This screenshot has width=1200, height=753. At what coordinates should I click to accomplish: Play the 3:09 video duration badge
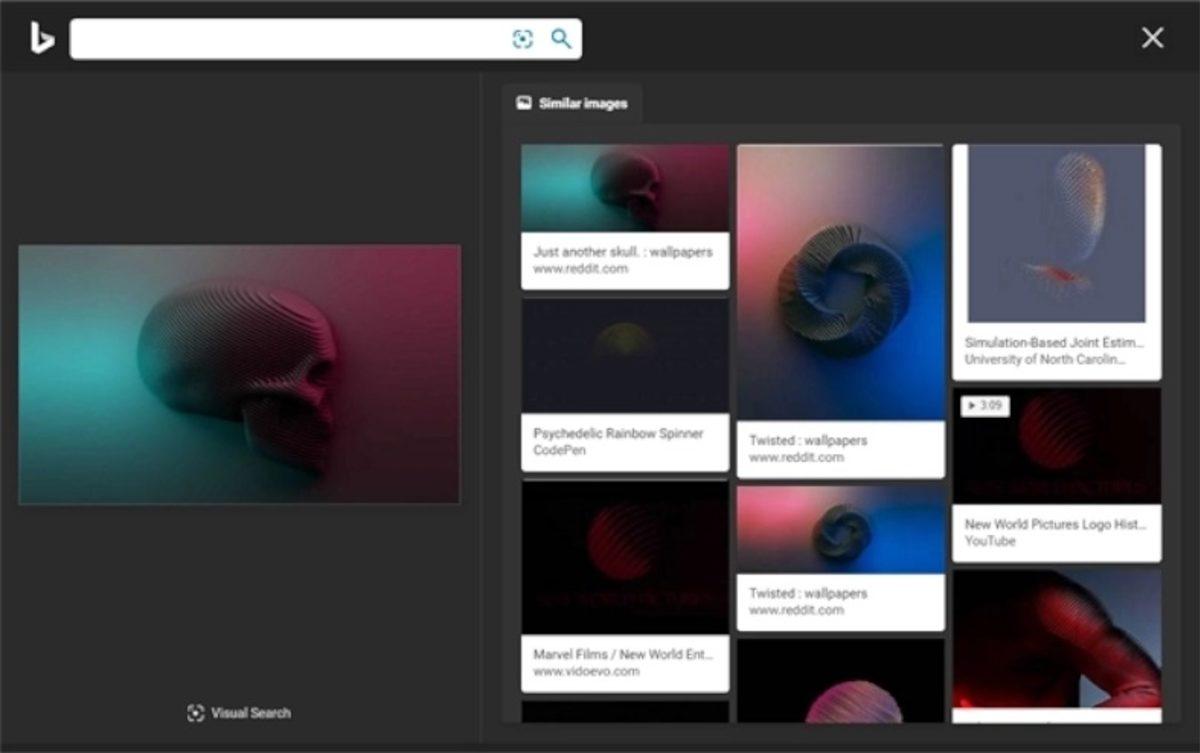(x=985, y=406)
